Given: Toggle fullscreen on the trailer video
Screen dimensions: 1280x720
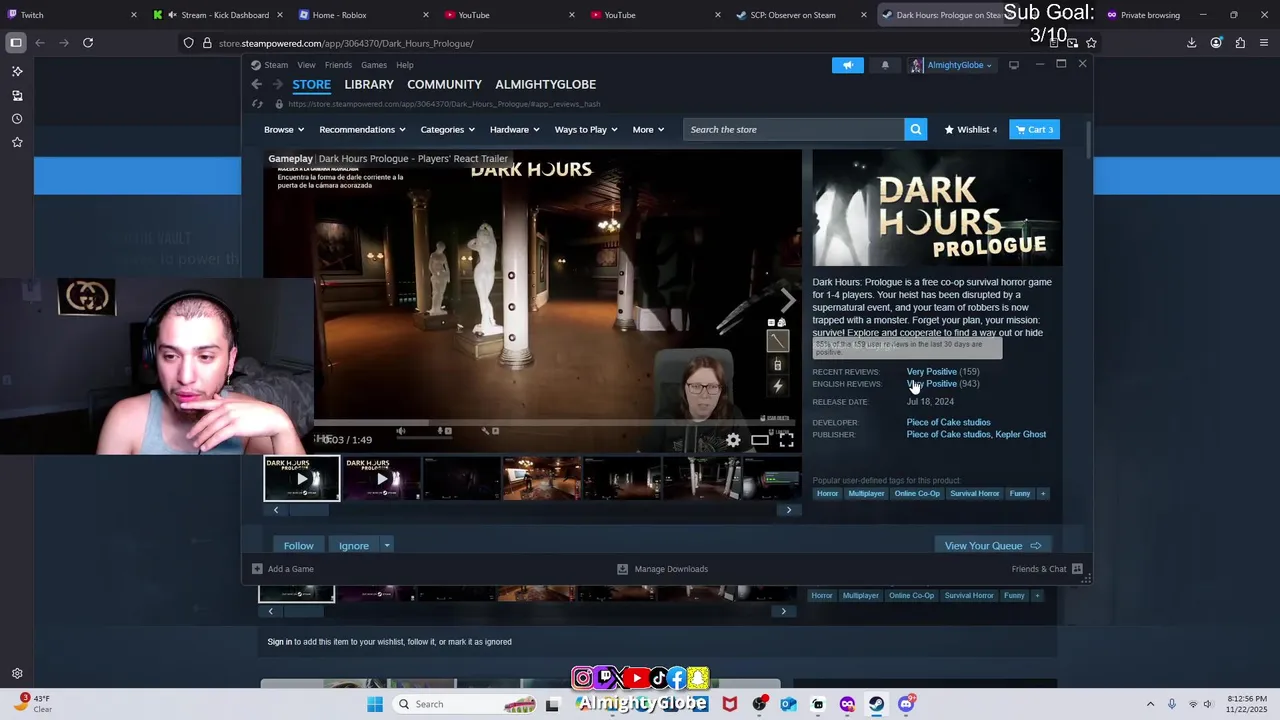Looking at the screenshot, I should point(787,440).
